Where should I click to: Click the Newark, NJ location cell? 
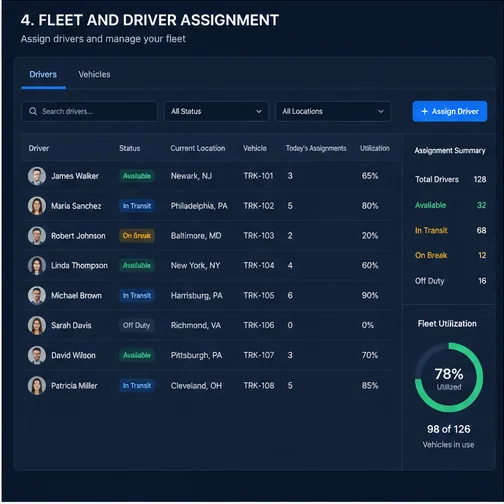click(191, 176)
